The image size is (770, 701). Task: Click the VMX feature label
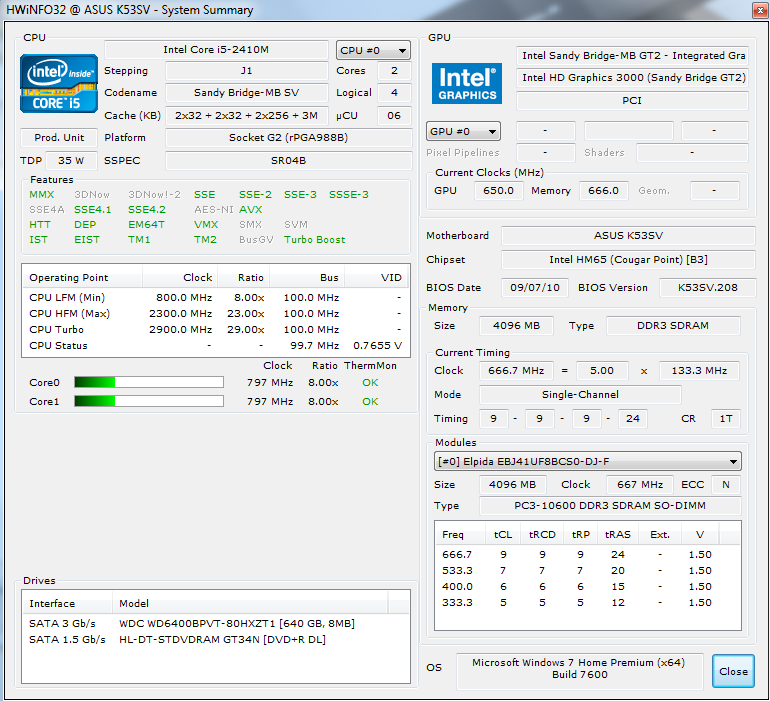click(x=206, y=224)
